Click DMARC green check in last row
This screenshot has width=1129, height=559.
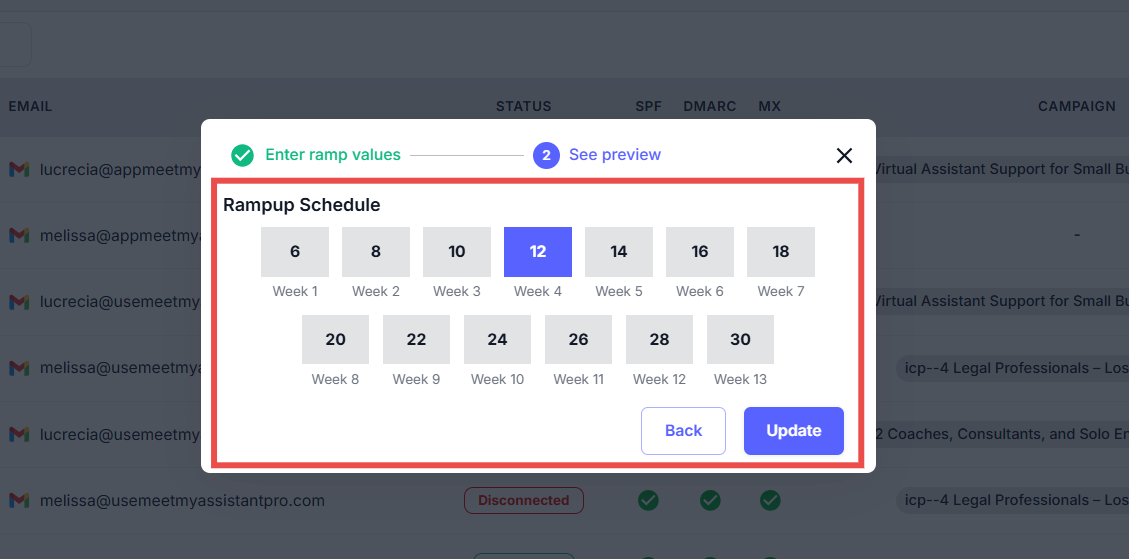(x=710, y=499)
